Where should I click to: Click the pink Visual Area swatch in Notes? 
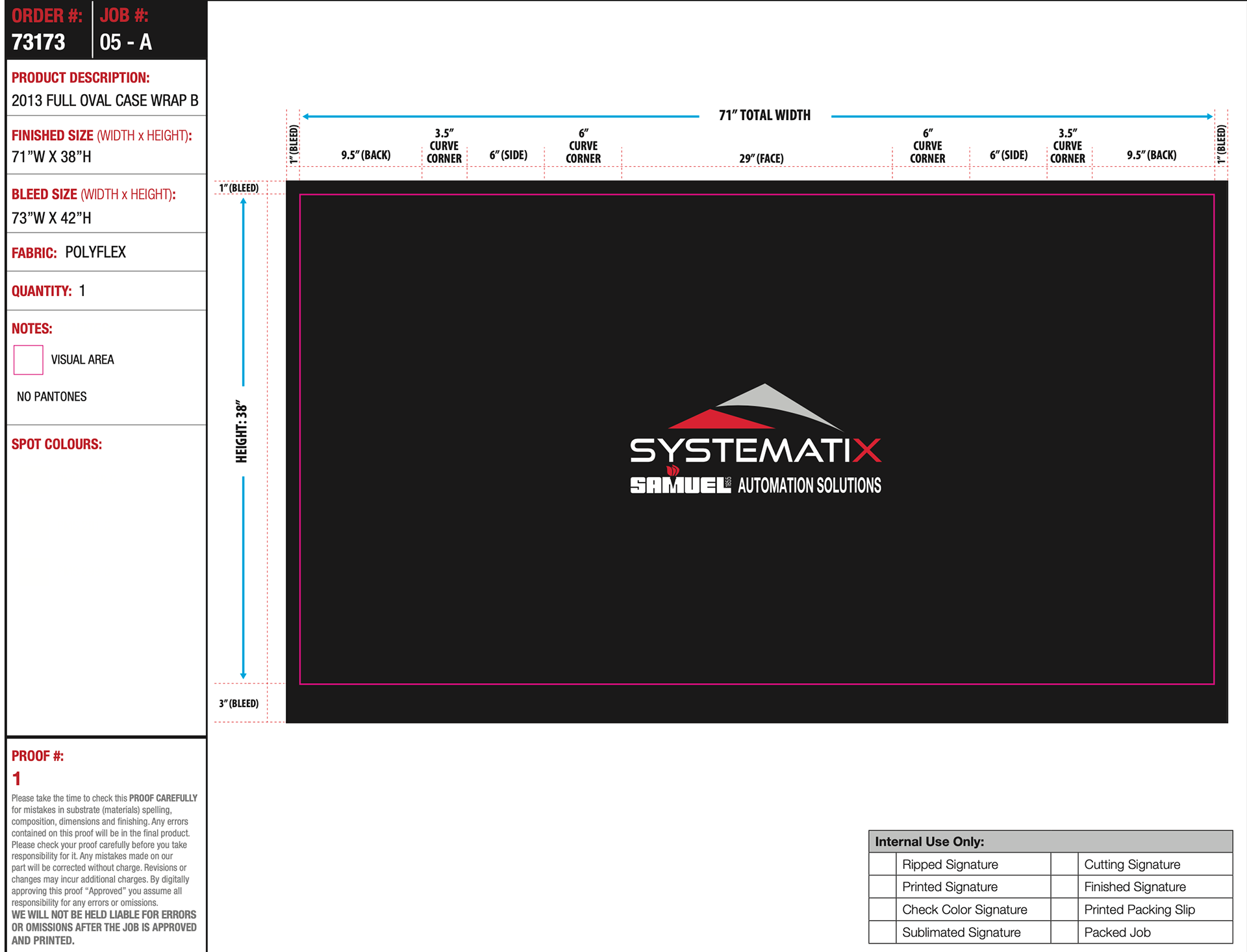coord(29,360)
